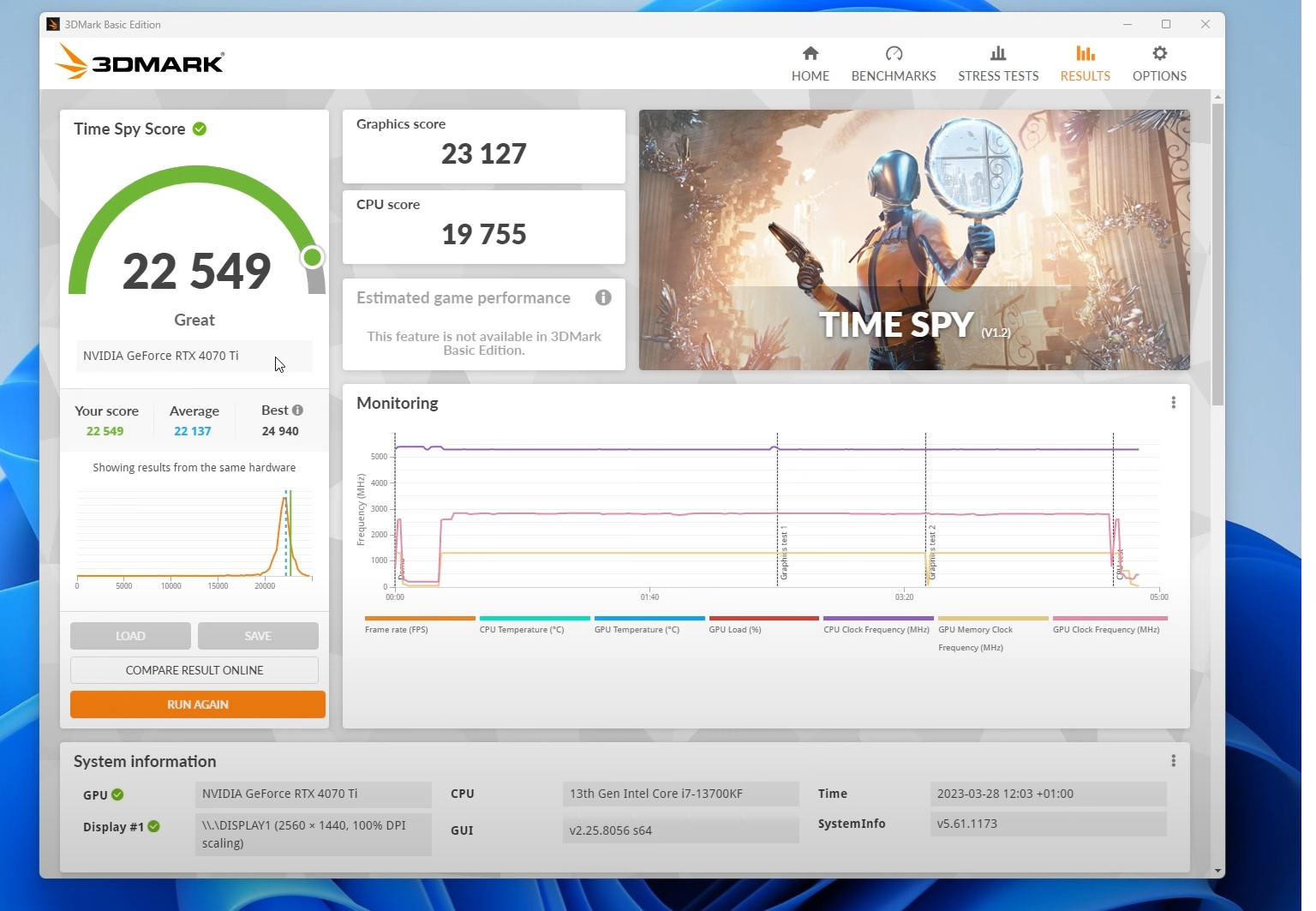Click the DISPLAY1 2560 × 1440 field
The image size is (1316, 911).
314,834
